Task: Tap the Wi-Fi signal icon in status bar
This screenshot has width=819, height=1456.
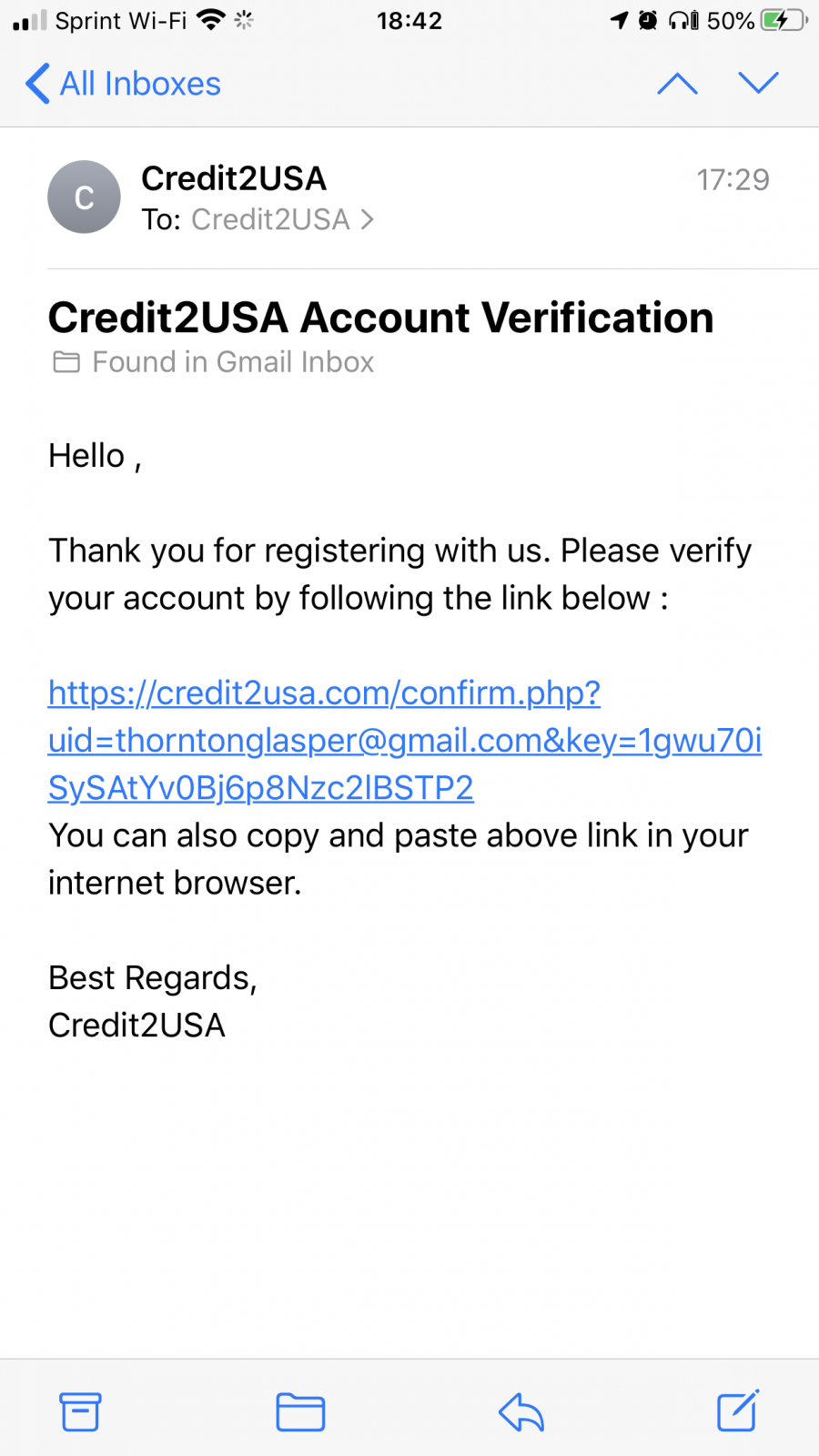Action: point(211,20)
